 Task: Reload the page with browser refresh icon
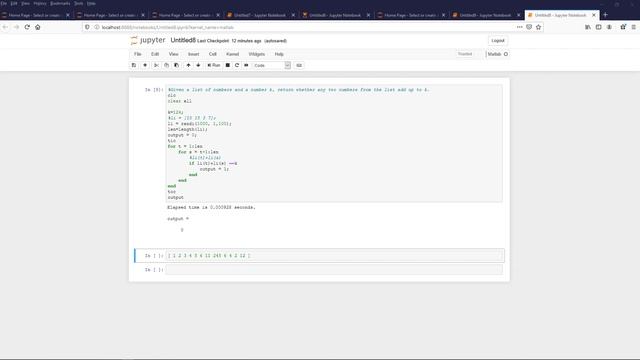pos(27,27)
